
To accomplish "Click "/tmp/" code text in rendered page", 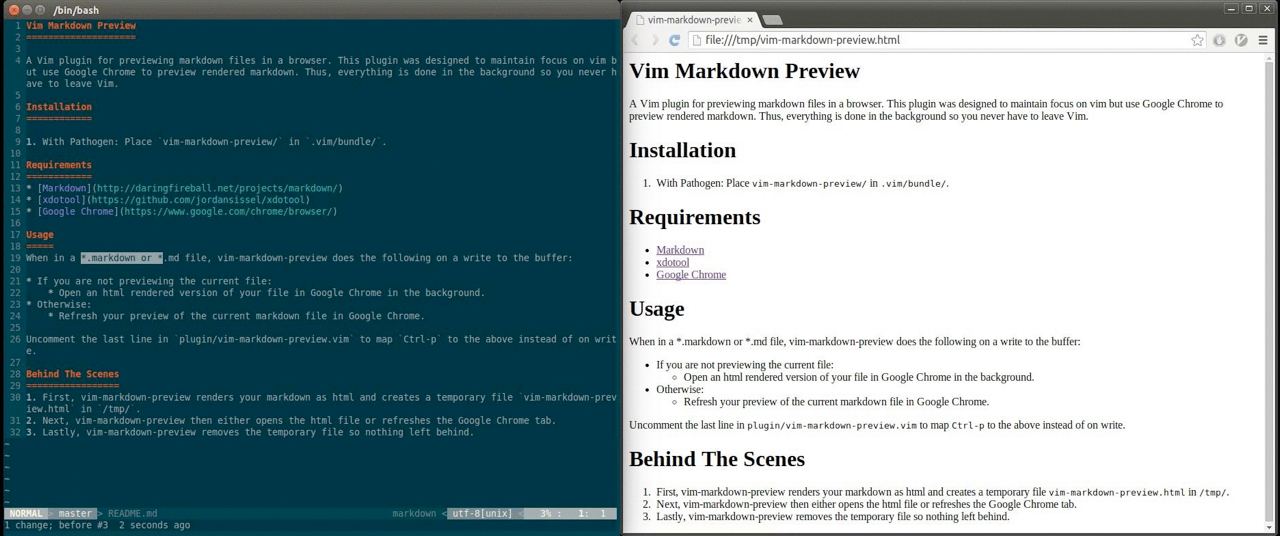I will (x=1213, y=492).
